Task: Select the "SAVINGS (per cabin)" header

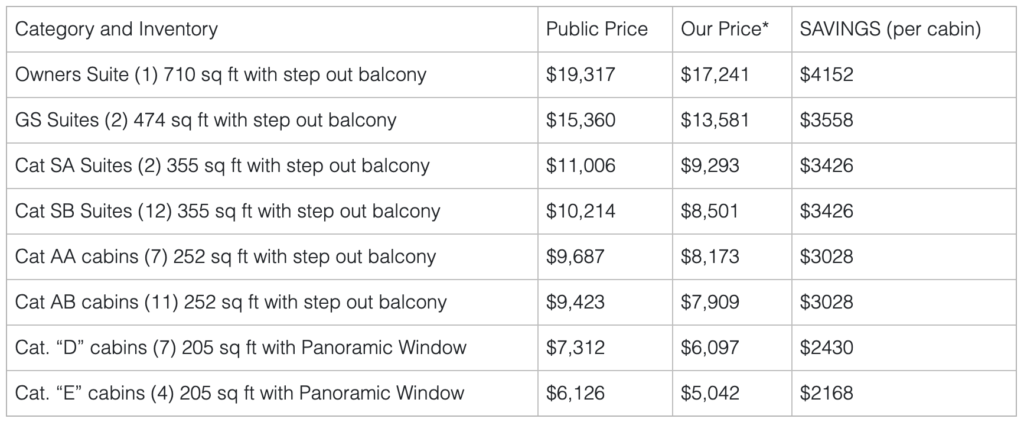Action: (890, 30)
